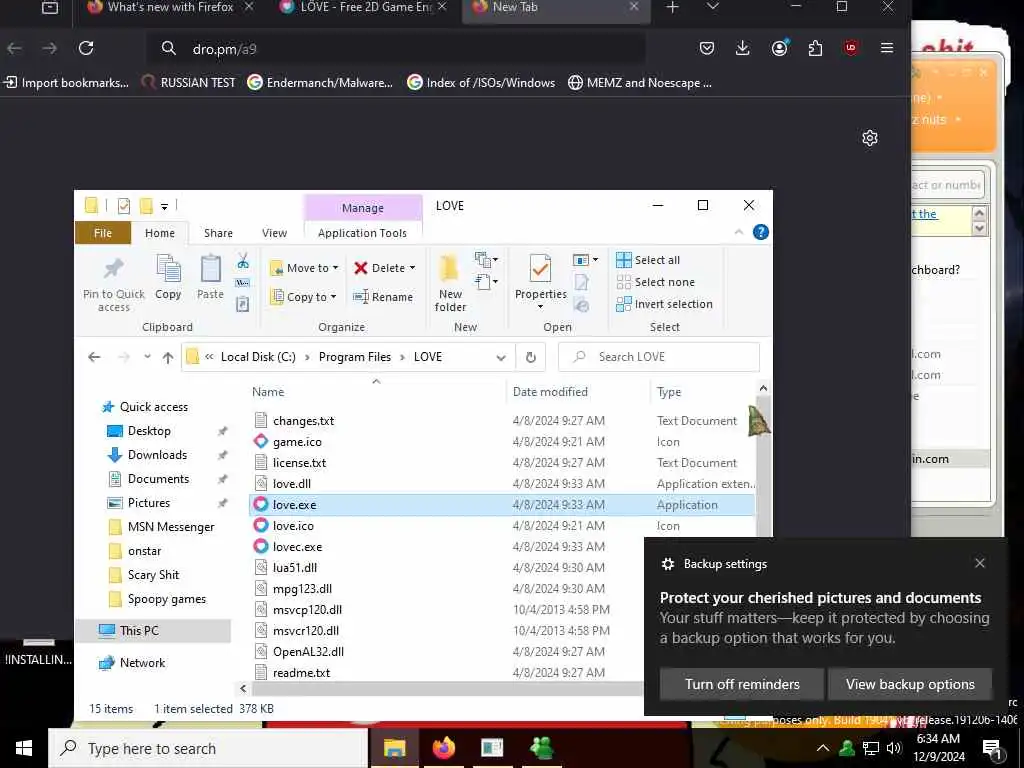The image size is (1024, 768).
Task: Expand Copy to dropdown
Action: [x=334, y=297]
